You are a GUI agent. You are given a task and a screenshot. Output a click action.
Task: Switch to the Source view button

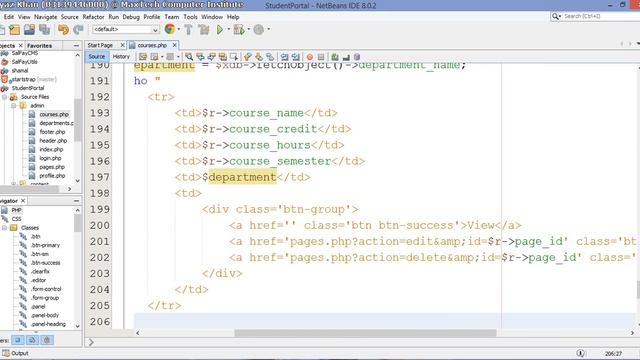(x=97, y=57)
